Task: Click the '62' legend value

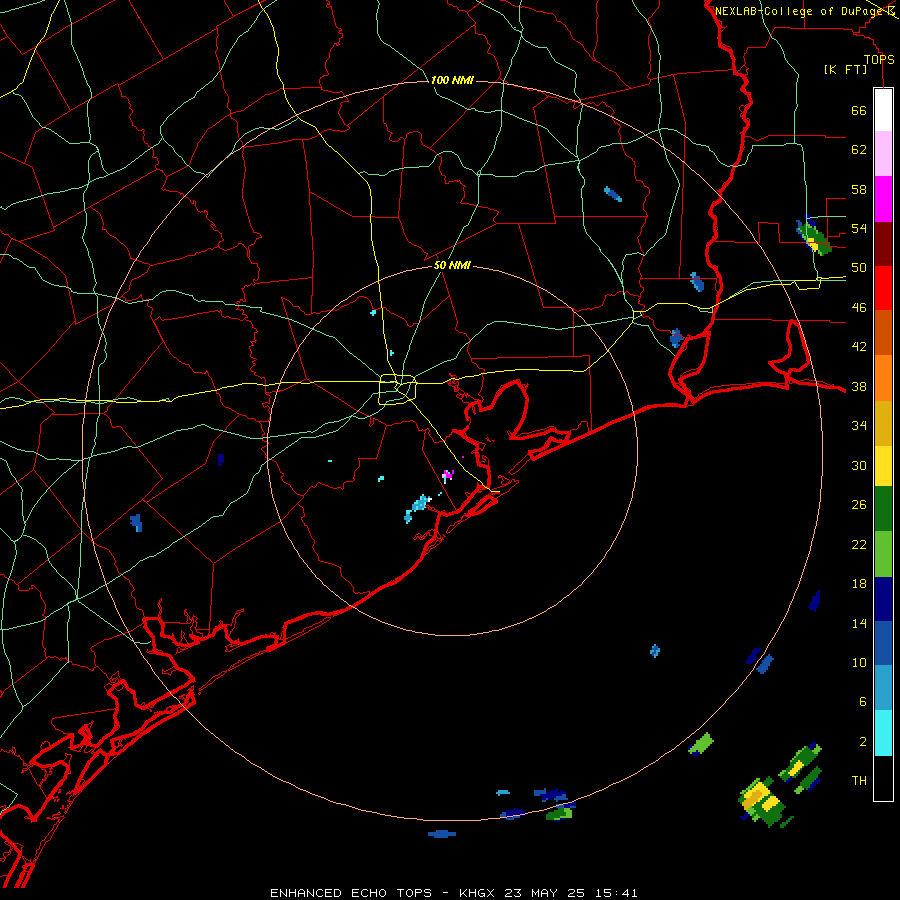Action: (x=859, y=150)
